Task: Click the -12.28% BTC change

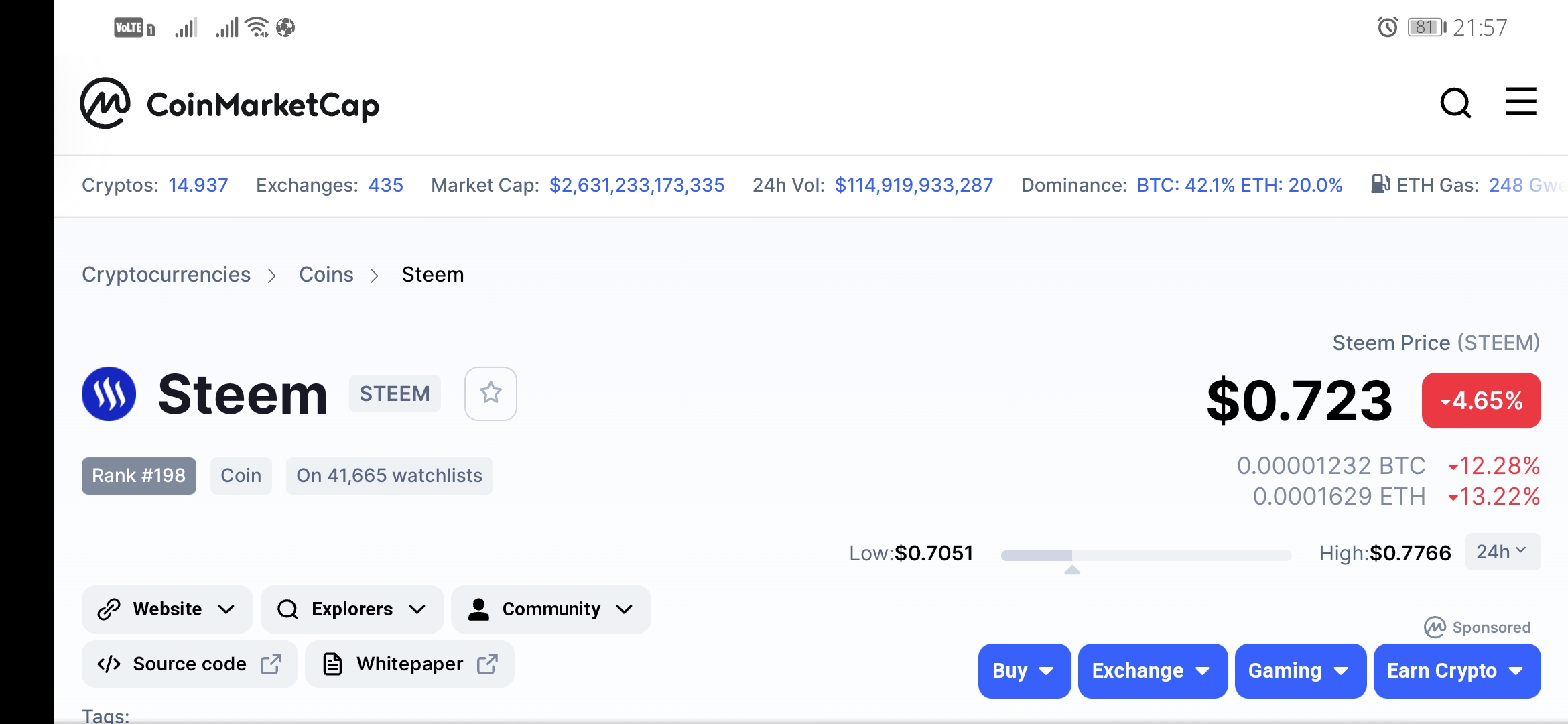Action: 1494,466
